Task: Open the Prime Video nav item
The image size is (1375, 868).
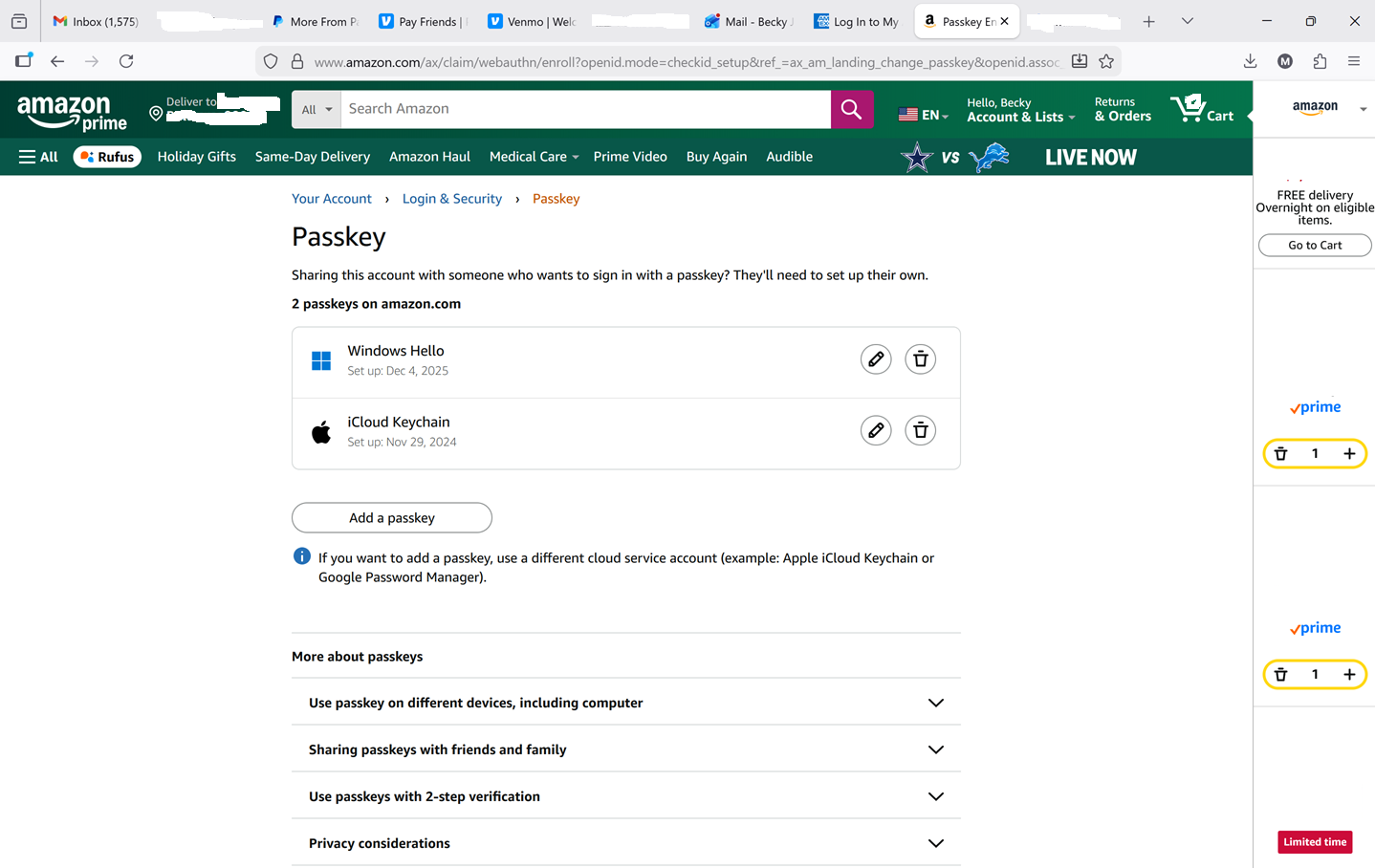Action: pyautogui.click(x=629, y=157)
